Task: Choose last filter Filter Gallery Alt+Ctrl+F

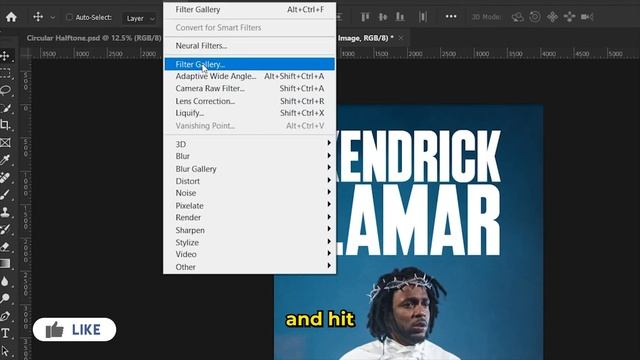Action: click(249, 9)
